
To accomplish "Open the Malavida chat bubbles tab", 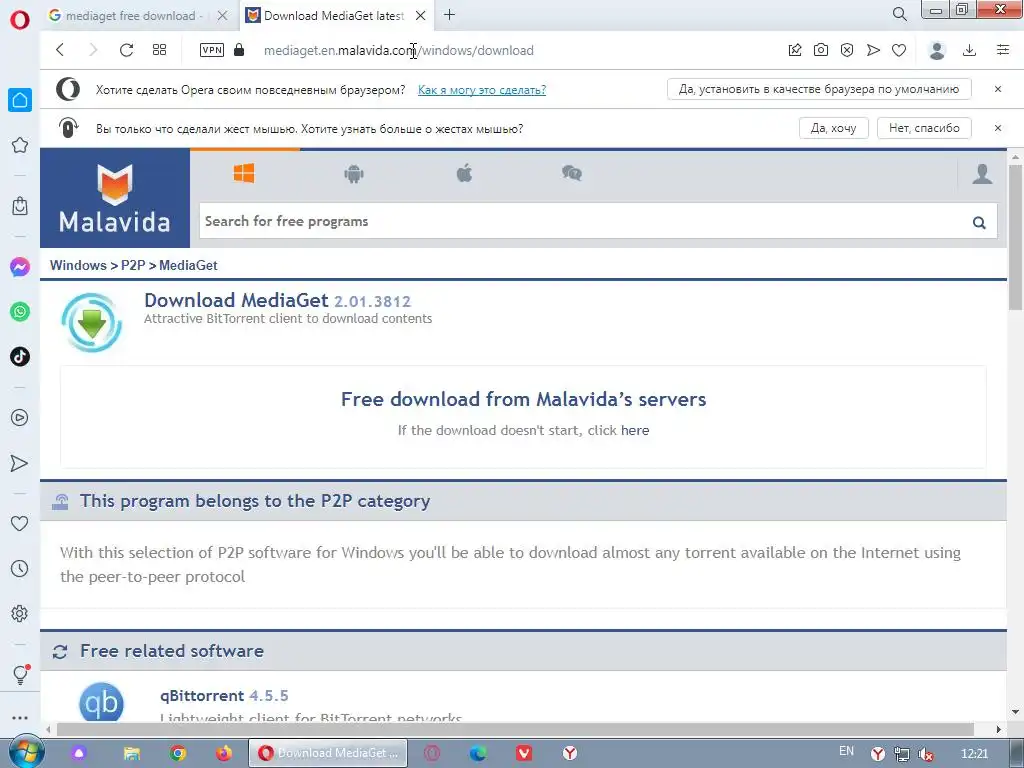I will (x=572, y=173).
